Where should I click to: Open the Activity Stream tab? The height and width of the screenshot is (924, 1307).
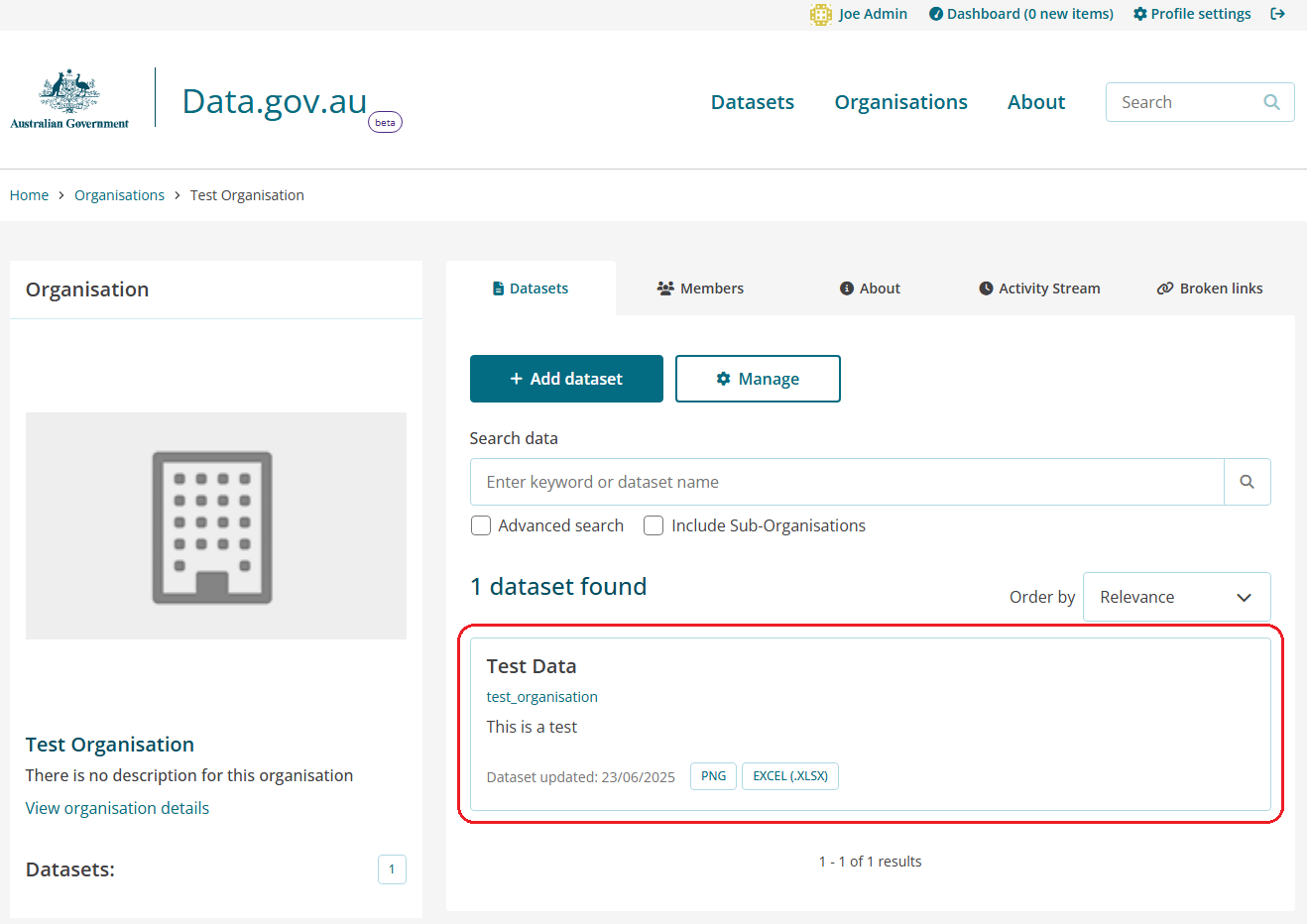[x=1039, y=289]
